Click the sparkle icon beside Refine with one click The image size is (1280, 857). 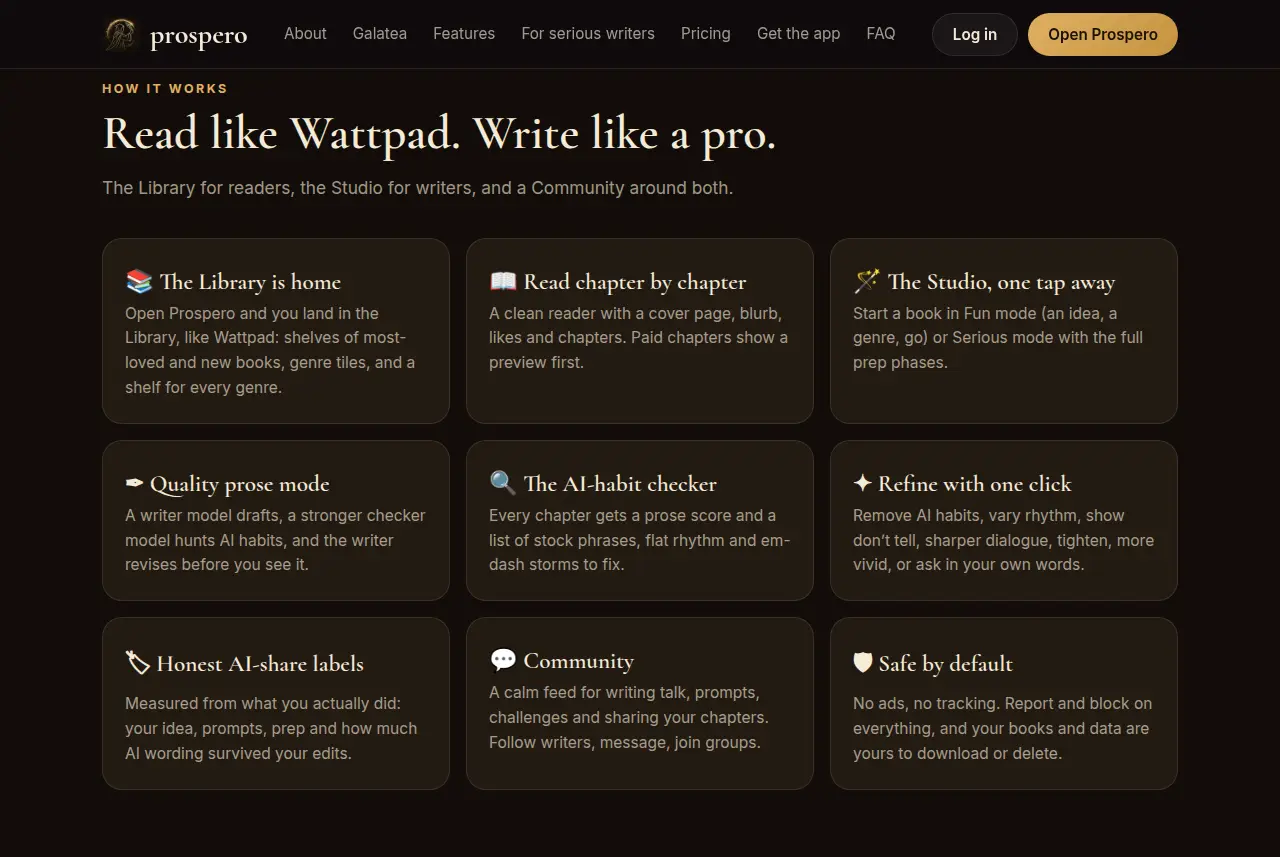pyautogui.click(x=862, y=484)
